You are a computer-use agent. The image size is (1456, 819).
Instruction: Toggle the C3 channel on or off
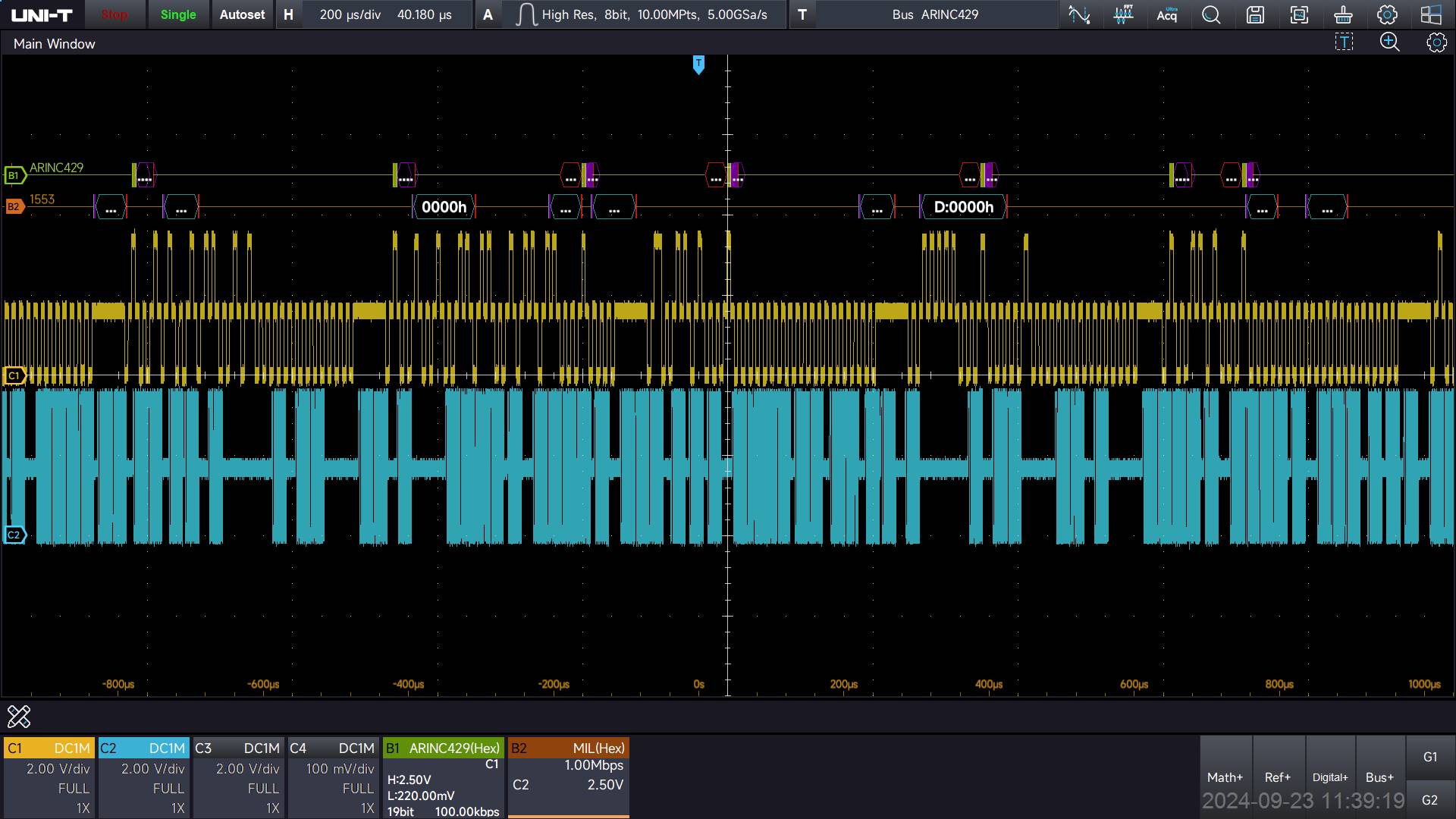[238, 748]
